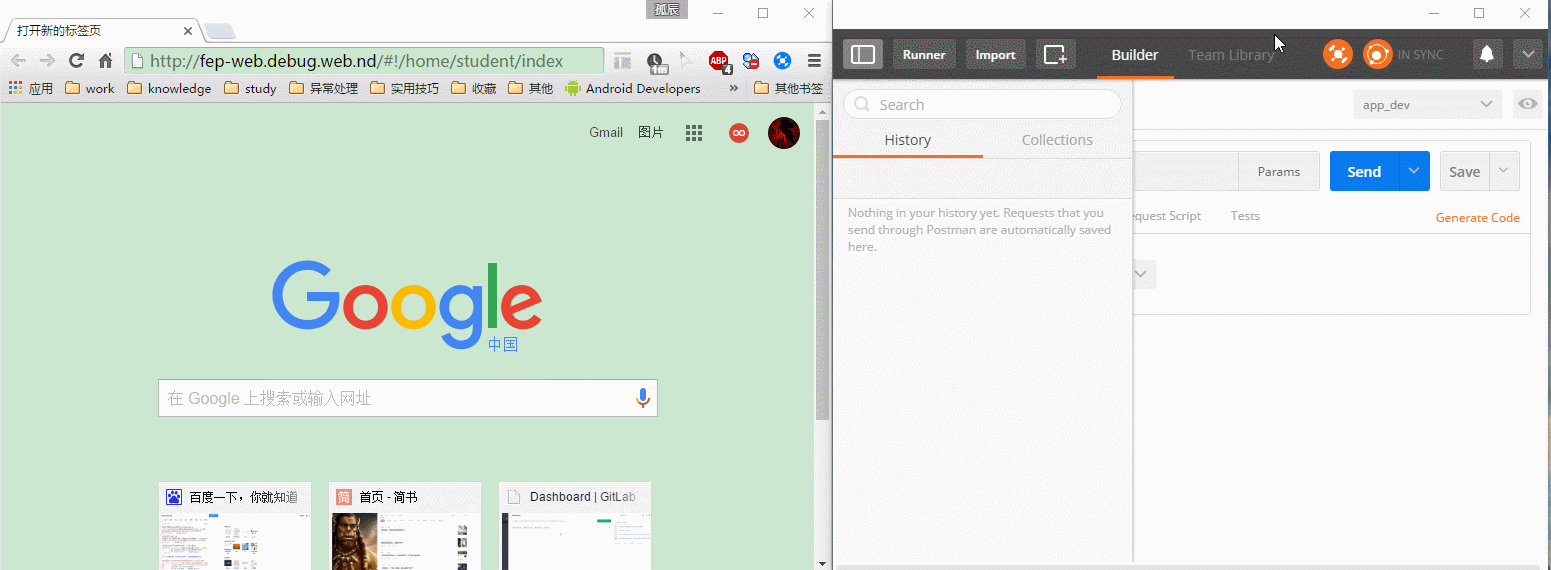
Task: Expand the Save button dropdown arrow
Action: tap(1505, 171)
